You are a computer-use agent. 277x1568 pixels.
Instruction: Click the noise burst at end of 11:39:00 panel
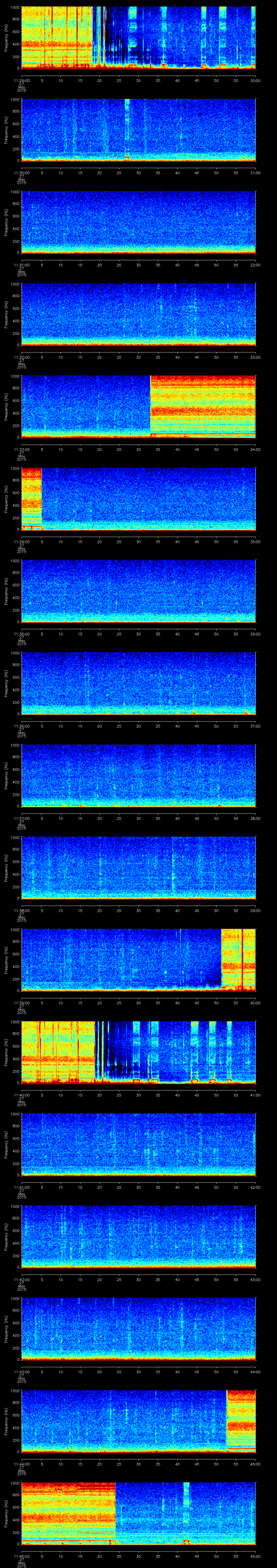pos(238,960)
